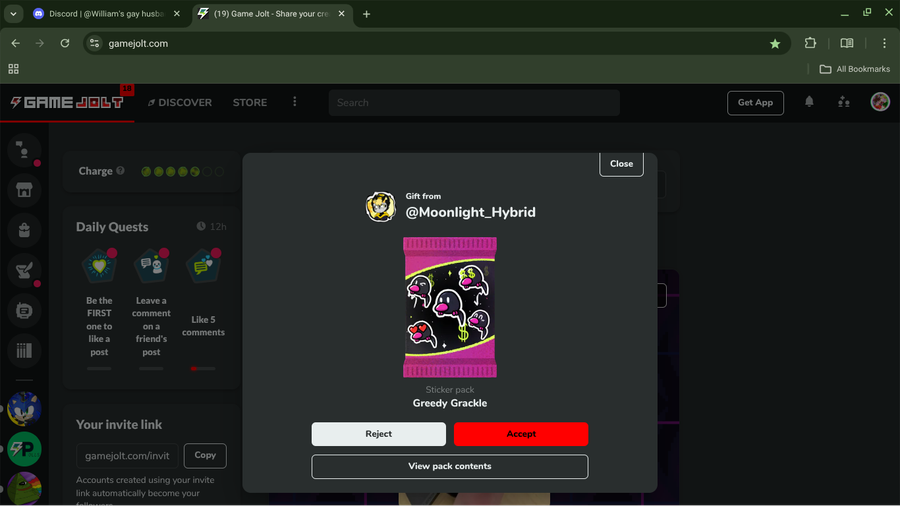Open the 'Leave a comment on a friend's post' quest
The width and height of the screenshot is (900, 506).
151,304
